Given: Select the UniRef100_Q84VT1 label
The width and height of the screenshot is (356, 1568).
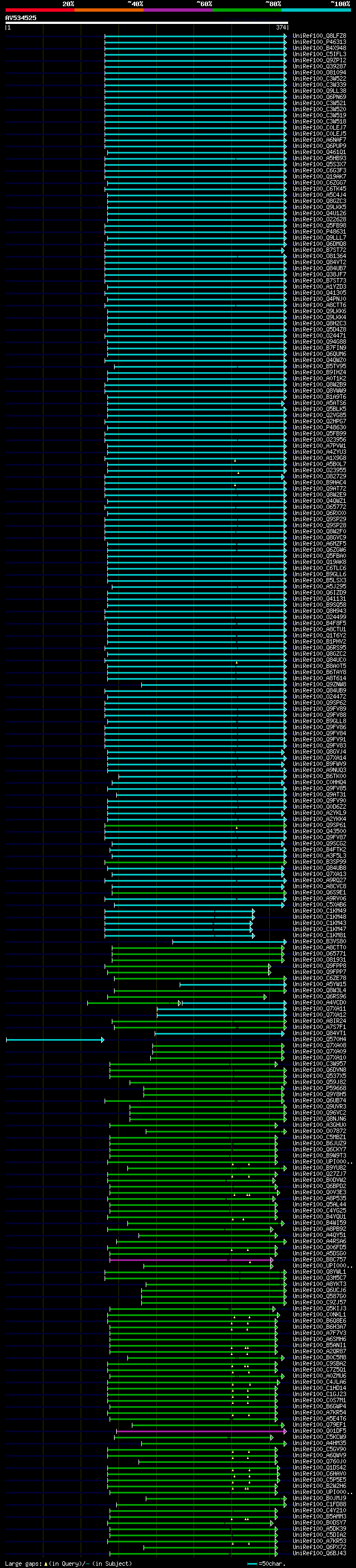Looking at the screenshot, I should 319,1033.
